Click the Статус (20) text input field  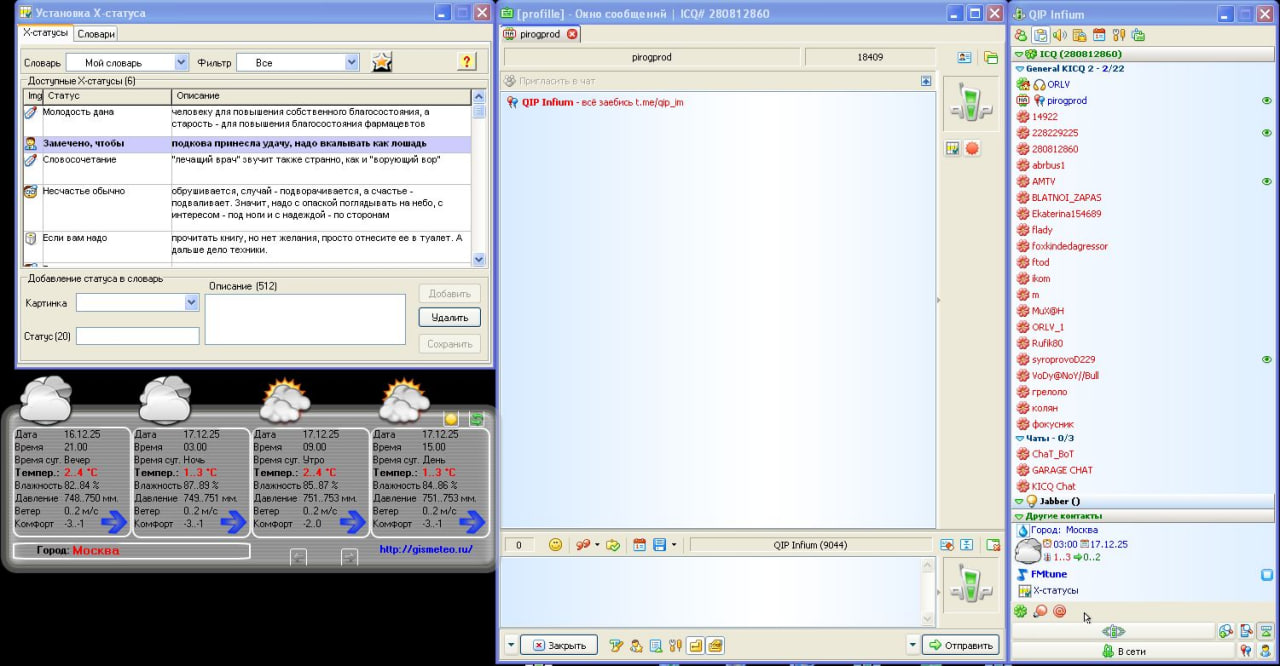click(137, 336)
